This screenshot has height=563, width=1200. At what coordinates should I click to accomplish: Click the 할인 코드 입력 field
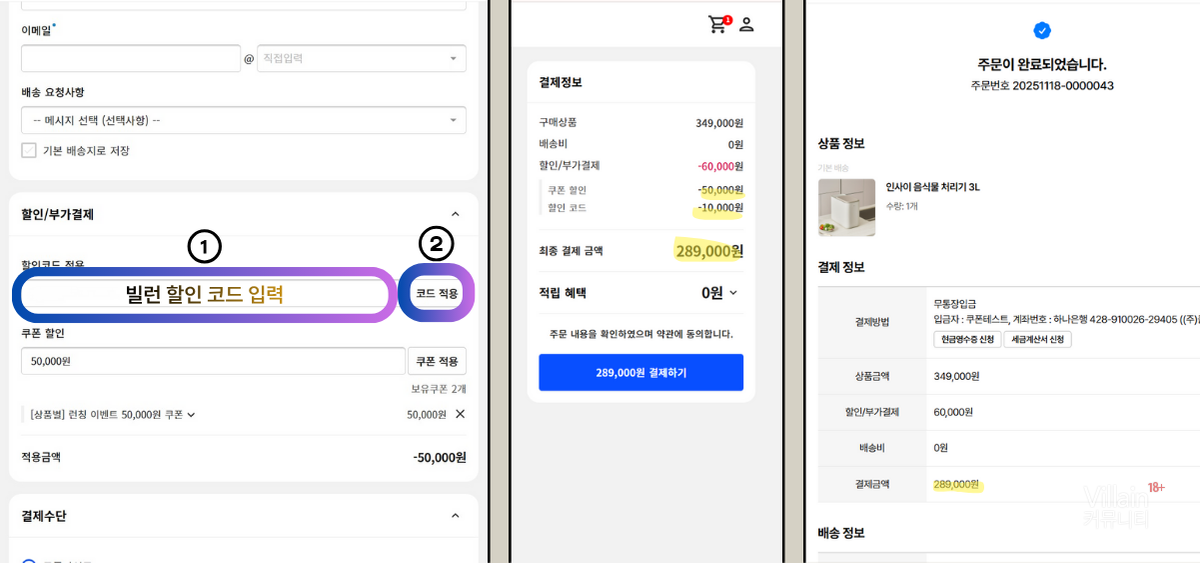205,294
